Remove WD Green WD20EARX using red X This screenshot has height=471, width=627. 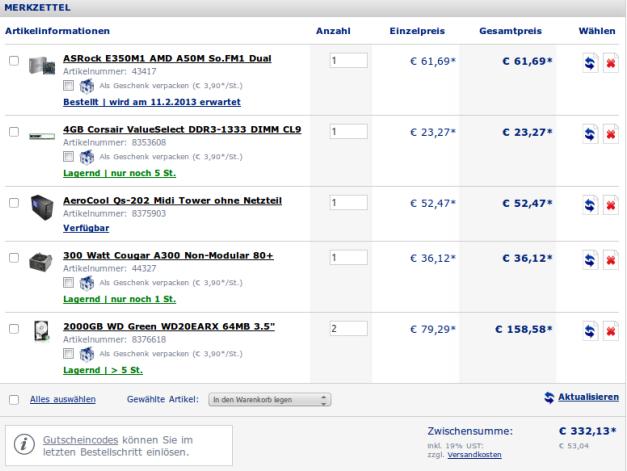click(x=609, y=331)
